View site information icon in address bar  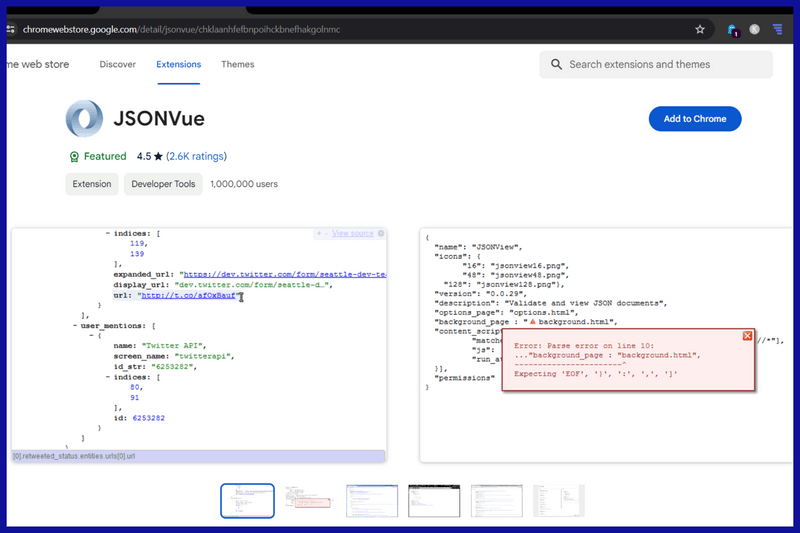click(11, 29)
